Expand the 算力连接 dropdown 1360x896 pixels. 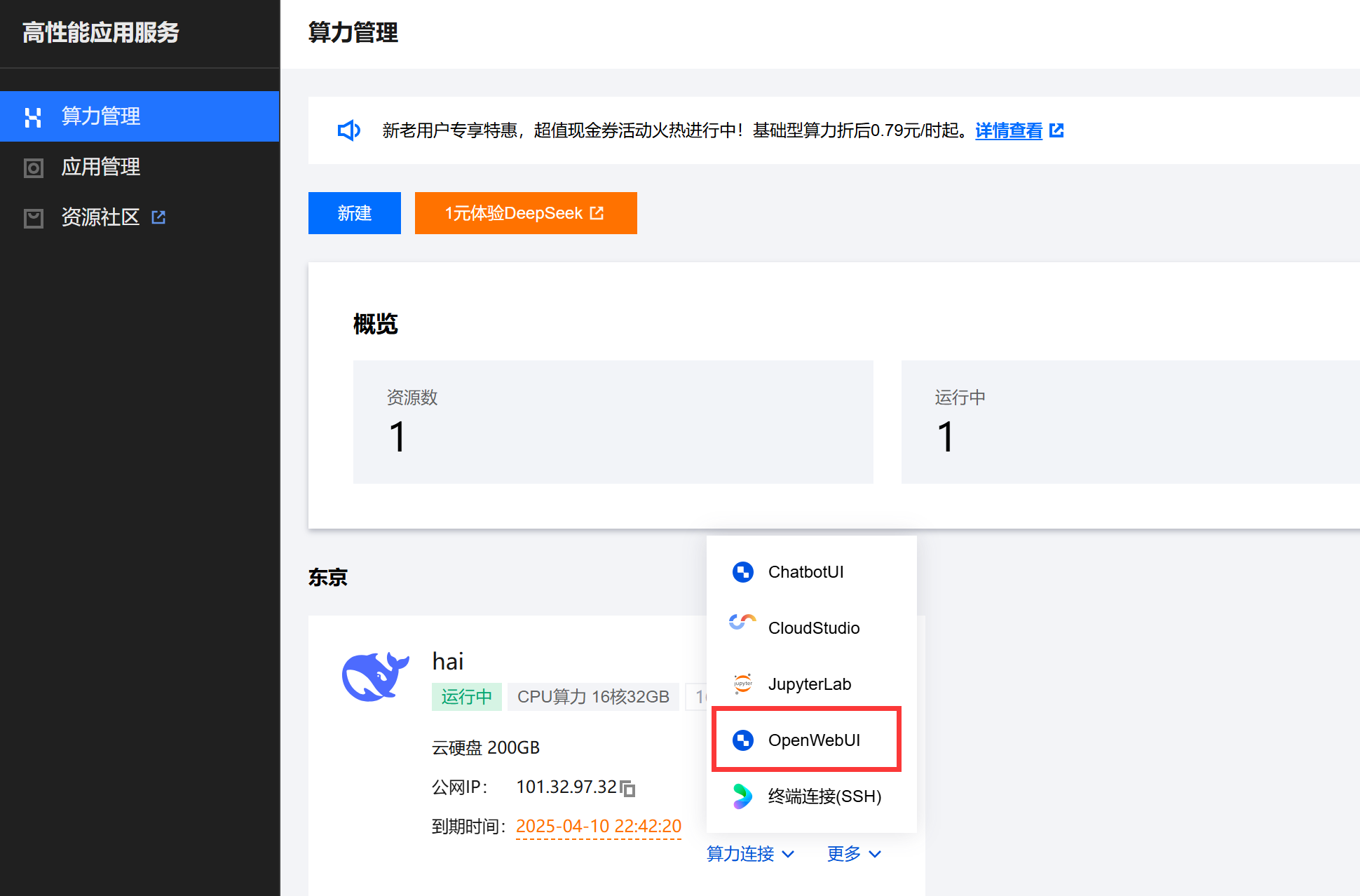[750, 854]
